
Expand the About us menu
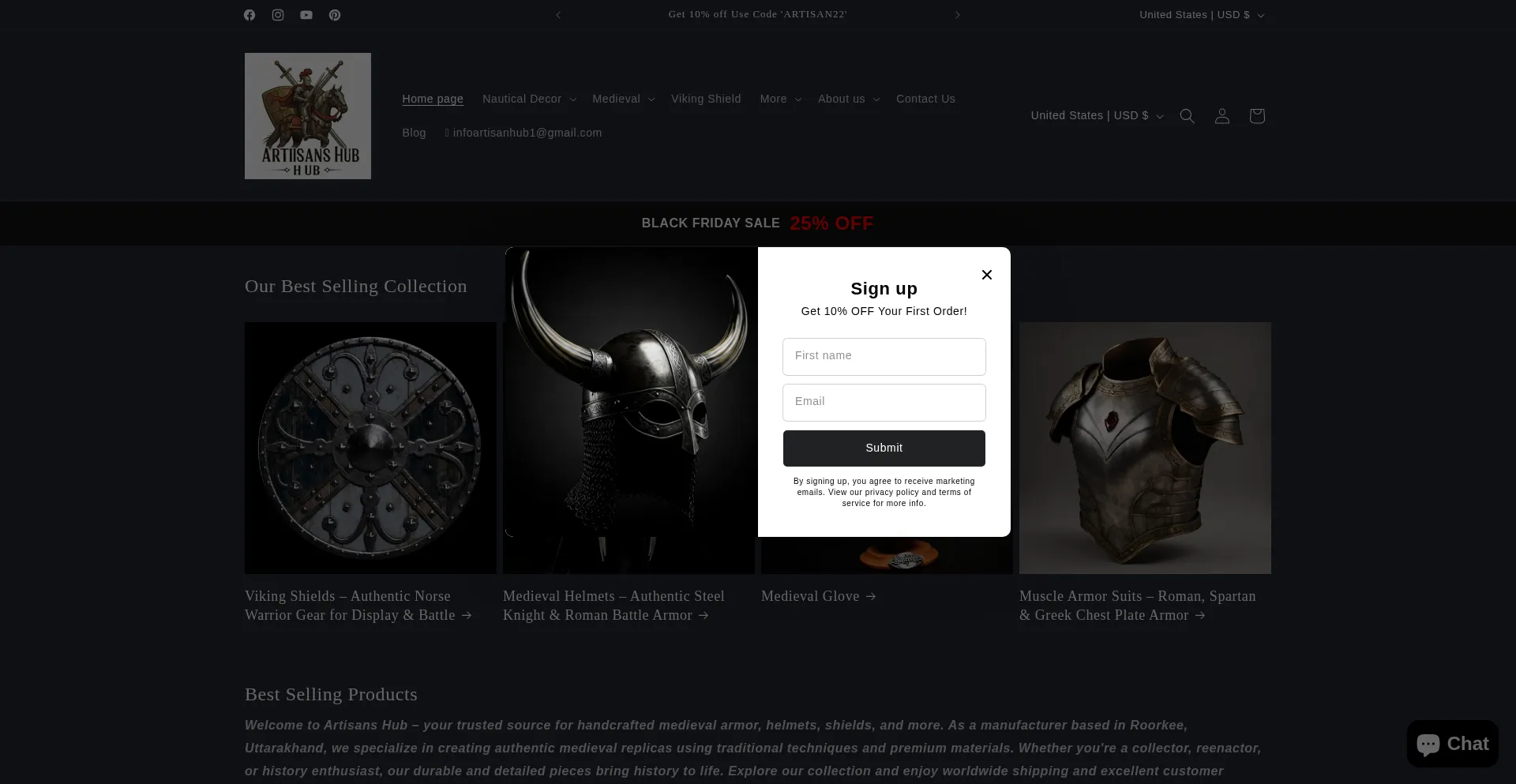[848, 99]
